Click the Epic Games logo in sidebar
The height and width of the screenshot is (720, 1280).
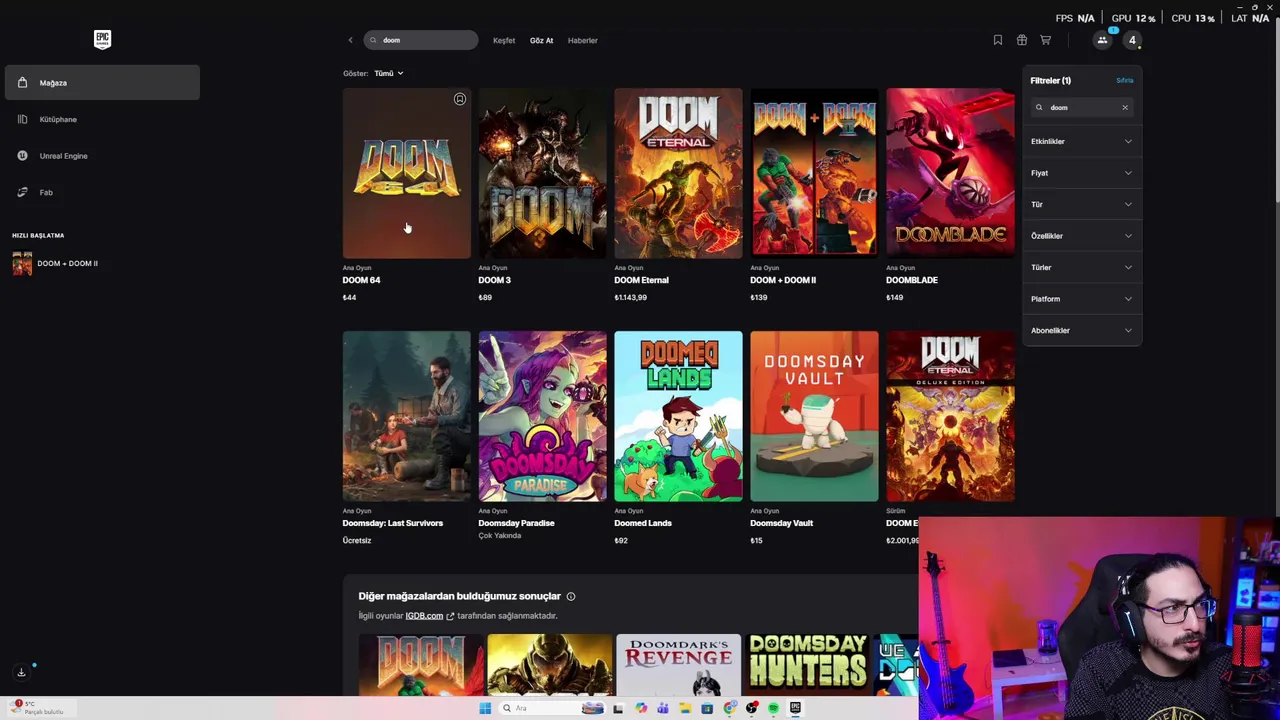102,40
